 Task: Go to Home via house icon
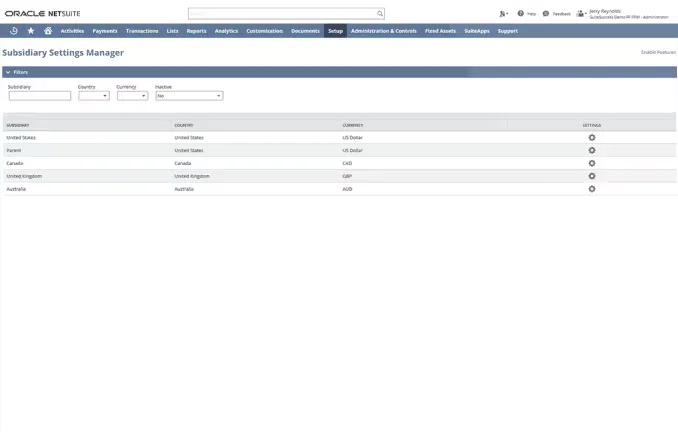[x=47, y=31]
